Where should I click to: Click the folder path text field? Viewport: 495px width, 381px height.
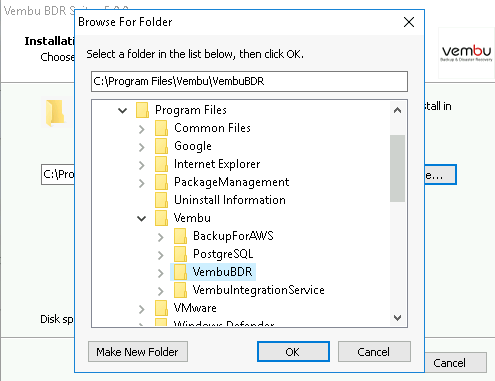(249, 81)
